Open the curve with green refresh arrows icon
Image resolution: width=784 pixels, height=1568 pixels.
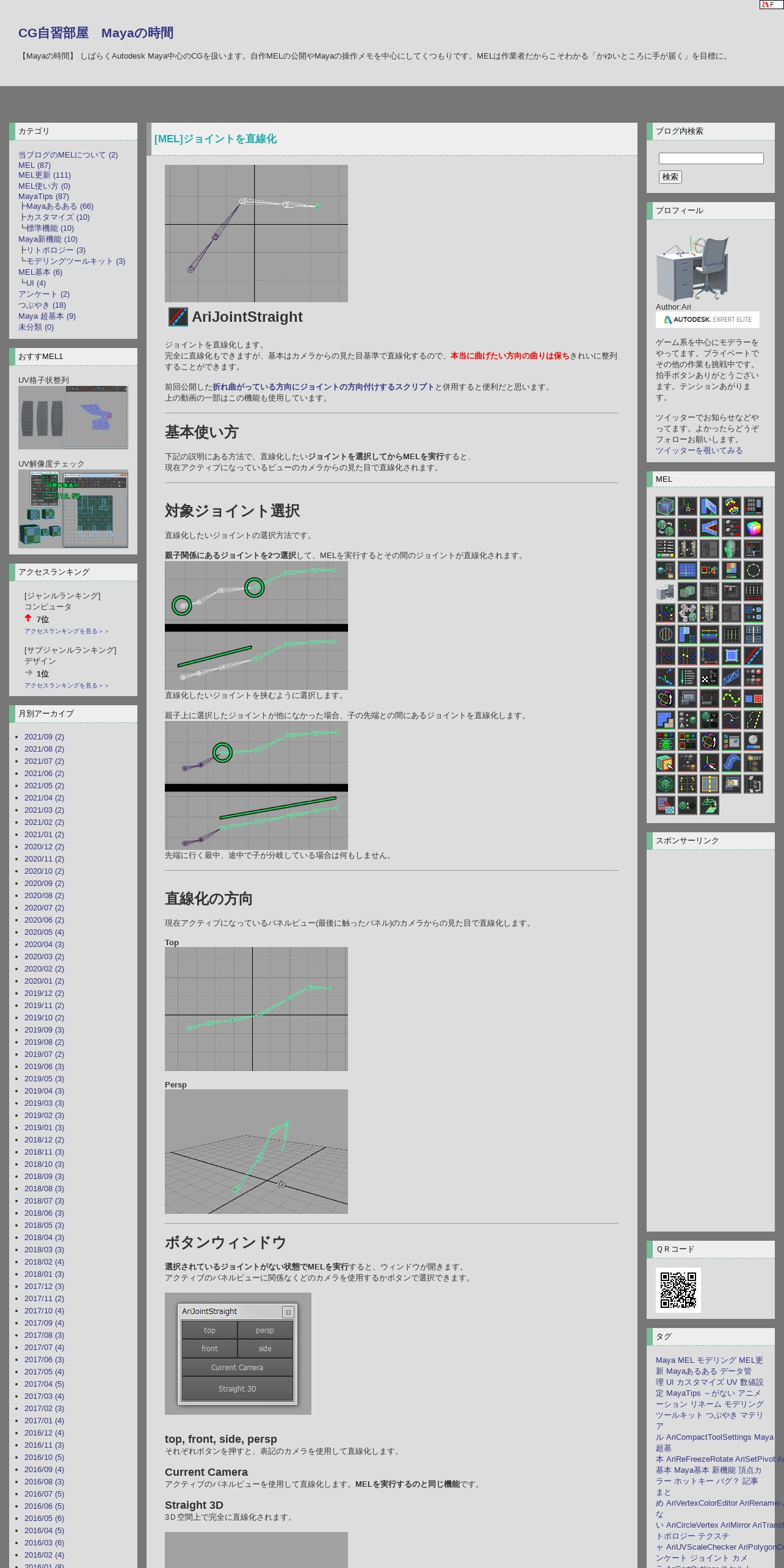(x=666, y=613)
